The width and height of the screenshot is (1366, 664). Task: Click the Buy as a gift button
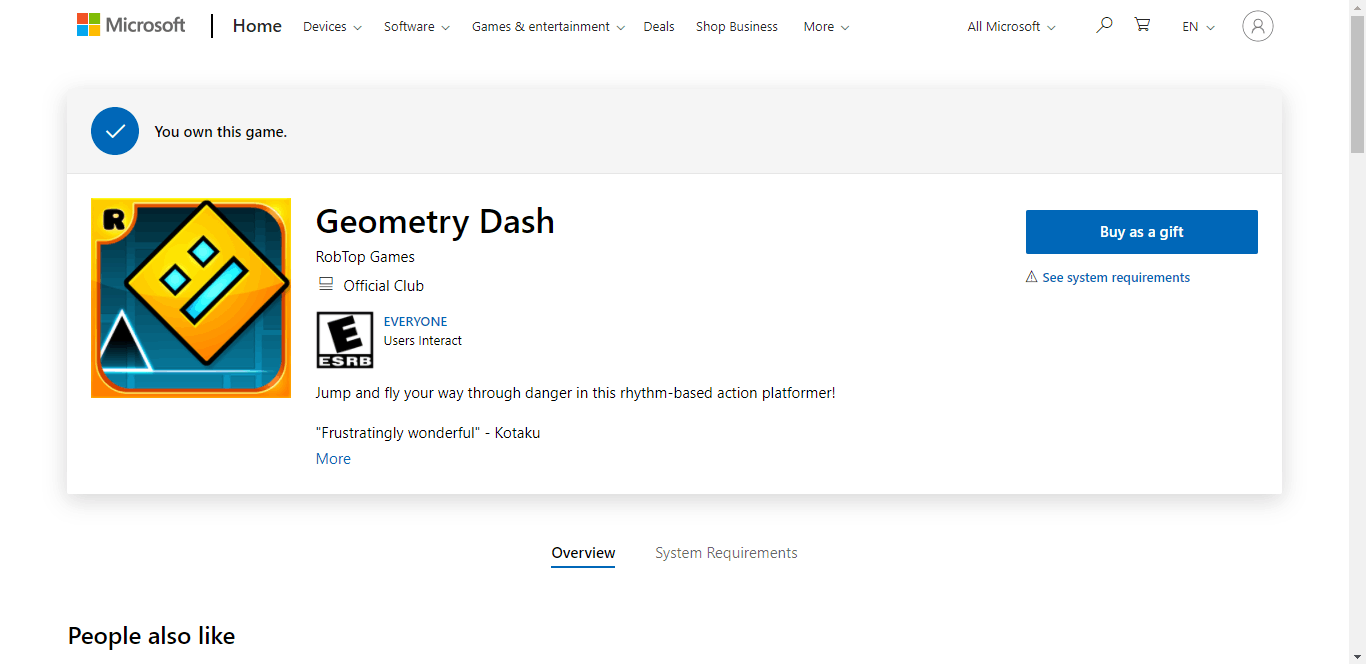[1142, 232]
